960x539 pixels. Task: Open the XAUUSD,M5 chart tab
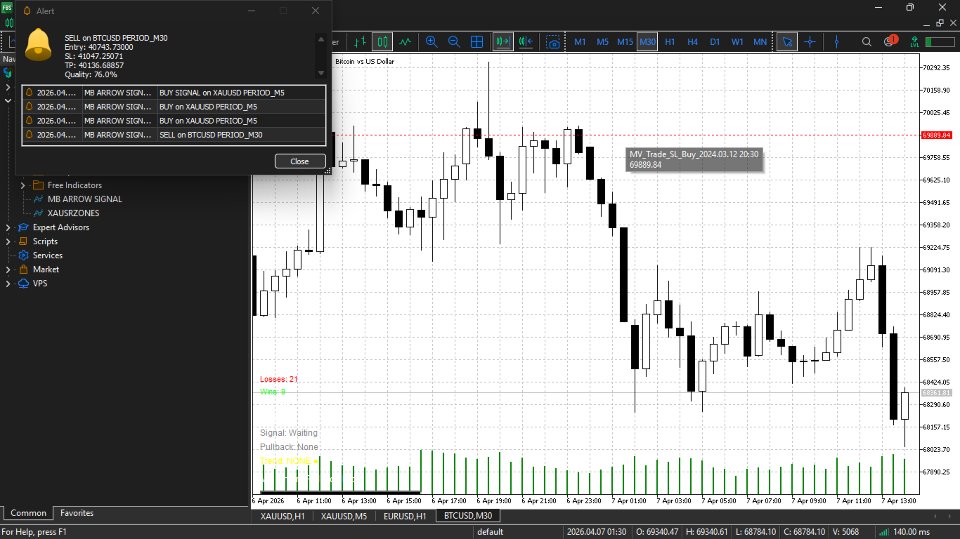[x=343, y=516]
